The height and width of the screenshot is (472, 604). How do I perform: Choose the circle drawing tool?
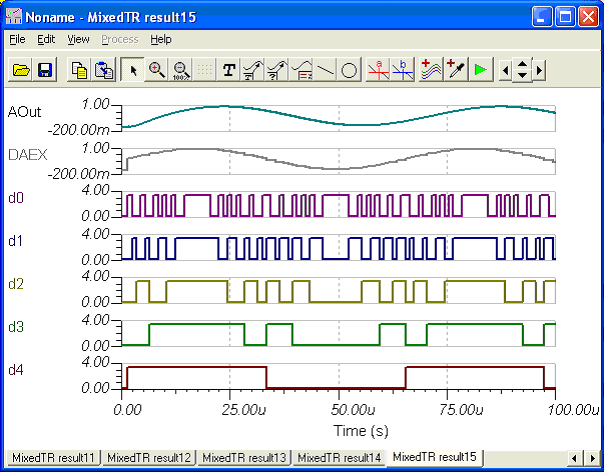[x=349, y=70]
